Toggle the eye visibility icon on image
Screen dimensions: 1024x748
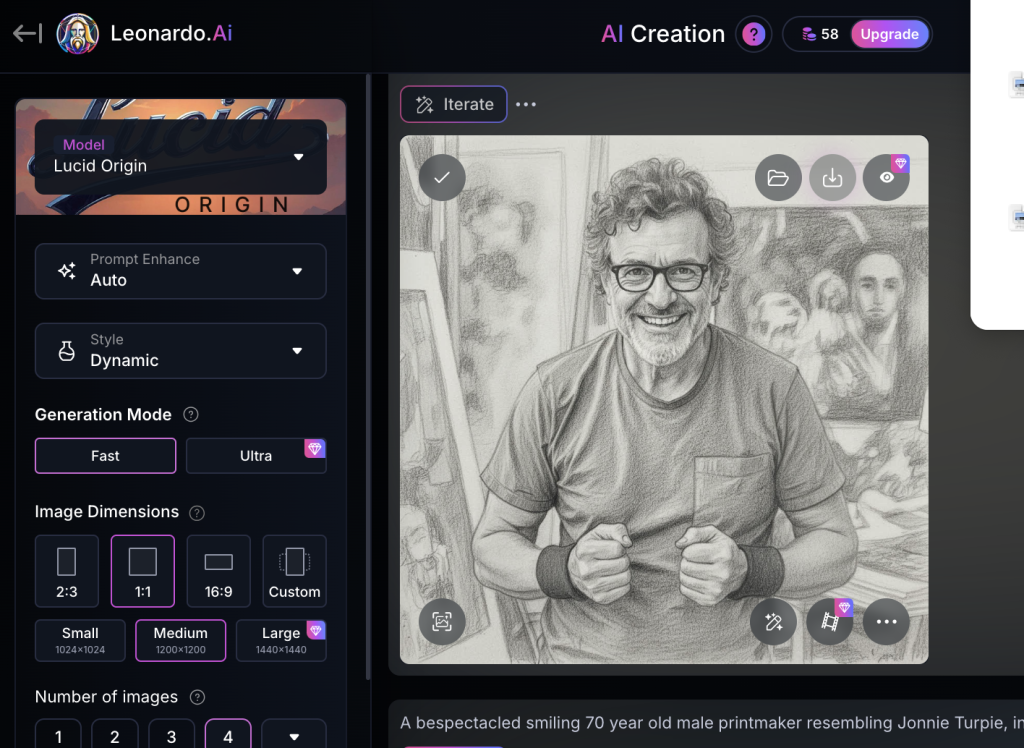tap(886, 178)
